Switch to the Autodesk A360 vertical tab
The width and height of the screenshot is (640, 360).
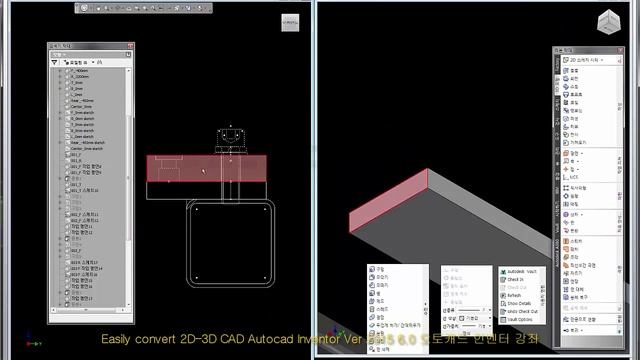click(x=557, y=253)
